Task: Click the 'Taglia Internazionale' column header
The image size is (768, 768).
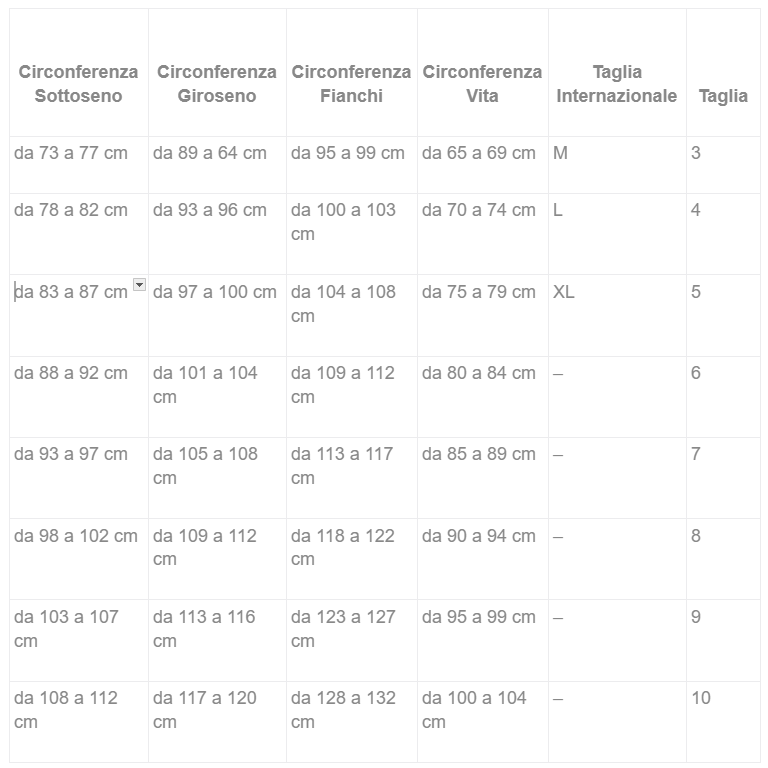Action: click(x=616, y=84)
